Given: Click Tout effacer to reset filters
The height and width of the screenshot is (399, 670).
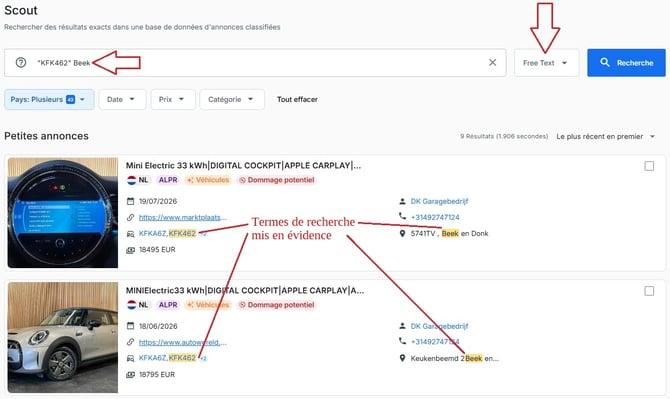Looking at the screenshot, I should (x=297, y=99).
